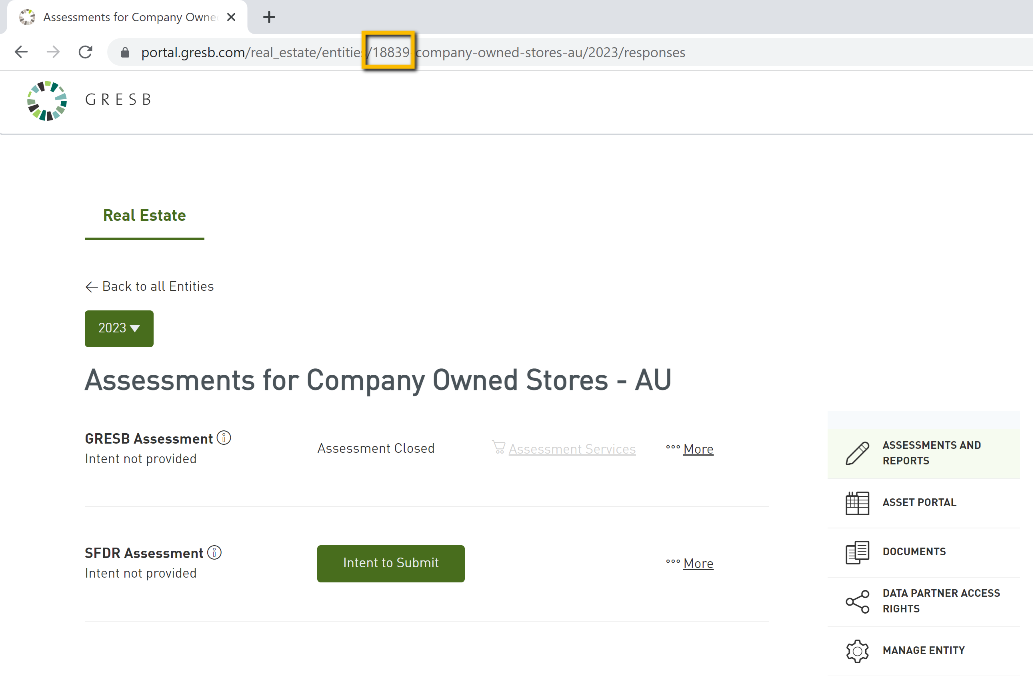Open the DATA PARTNER ACCESS RIGHTS sidebar item
This screenshot has height=676, width=1033.
pyautogui.click(x=924, y=602)
